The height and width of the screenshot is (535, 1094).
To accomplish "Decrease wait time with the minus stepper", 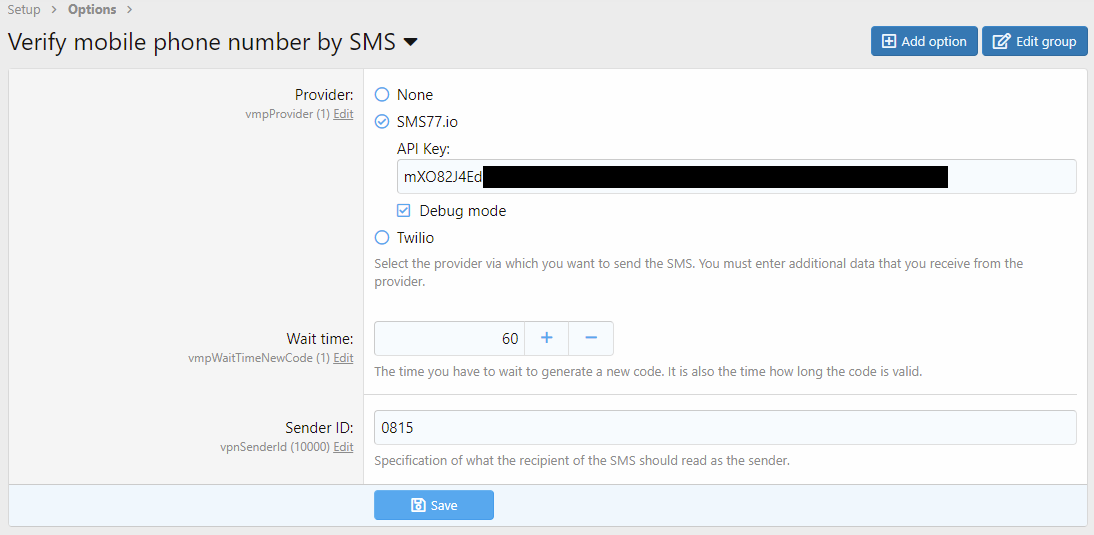I will (591, 338).
